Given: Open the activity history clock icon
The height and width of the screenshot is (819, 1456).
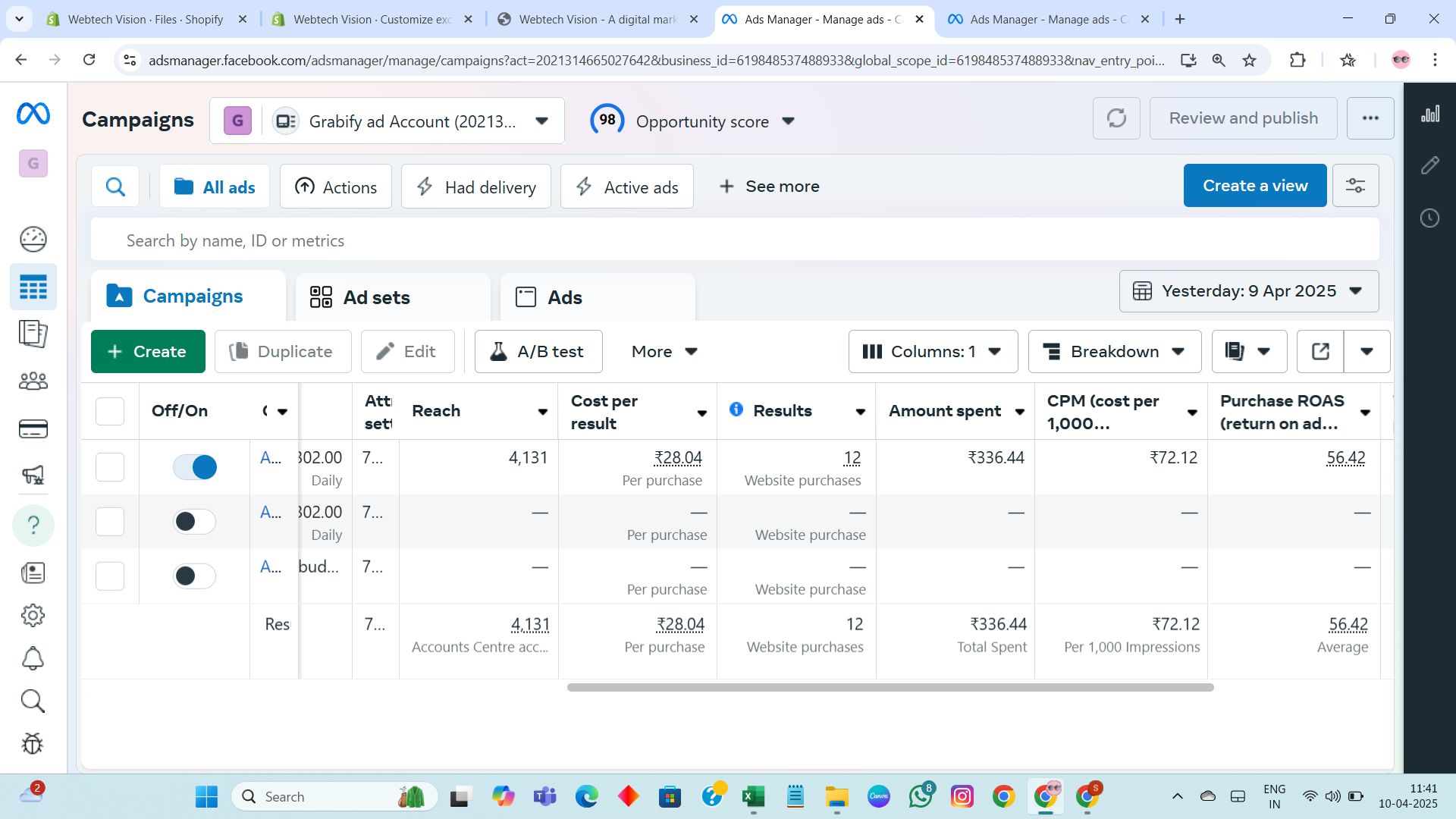Looking at the screenshot, I should coord(1429,218).
